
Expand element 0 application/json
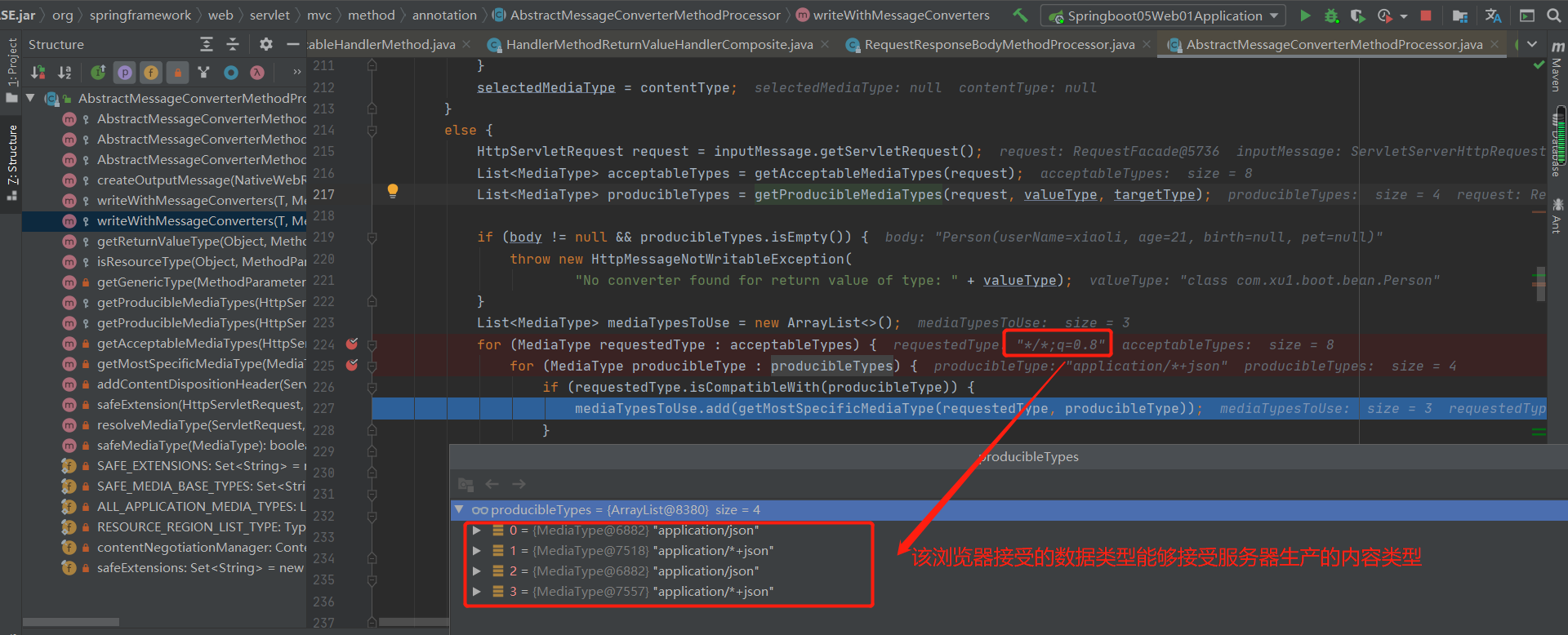click(x=476, y=531)
